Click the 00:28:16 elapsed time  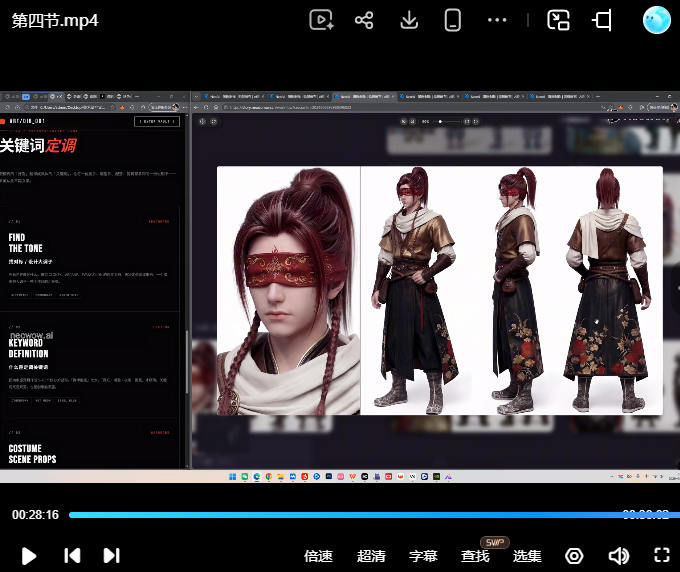click(35, 515)
